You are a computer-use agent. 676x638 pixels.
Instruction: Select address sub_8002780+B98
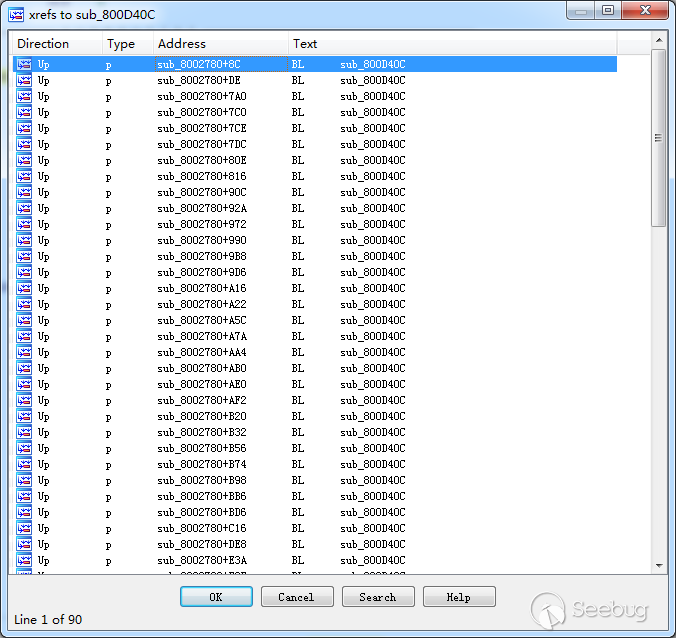point(202,480)
